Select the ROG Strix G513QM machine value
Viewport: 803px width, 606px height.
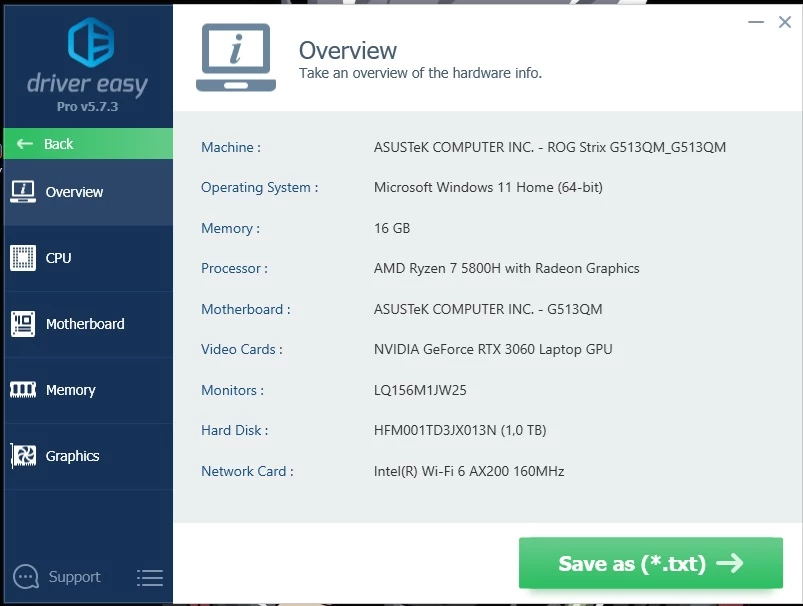[550, 148]
